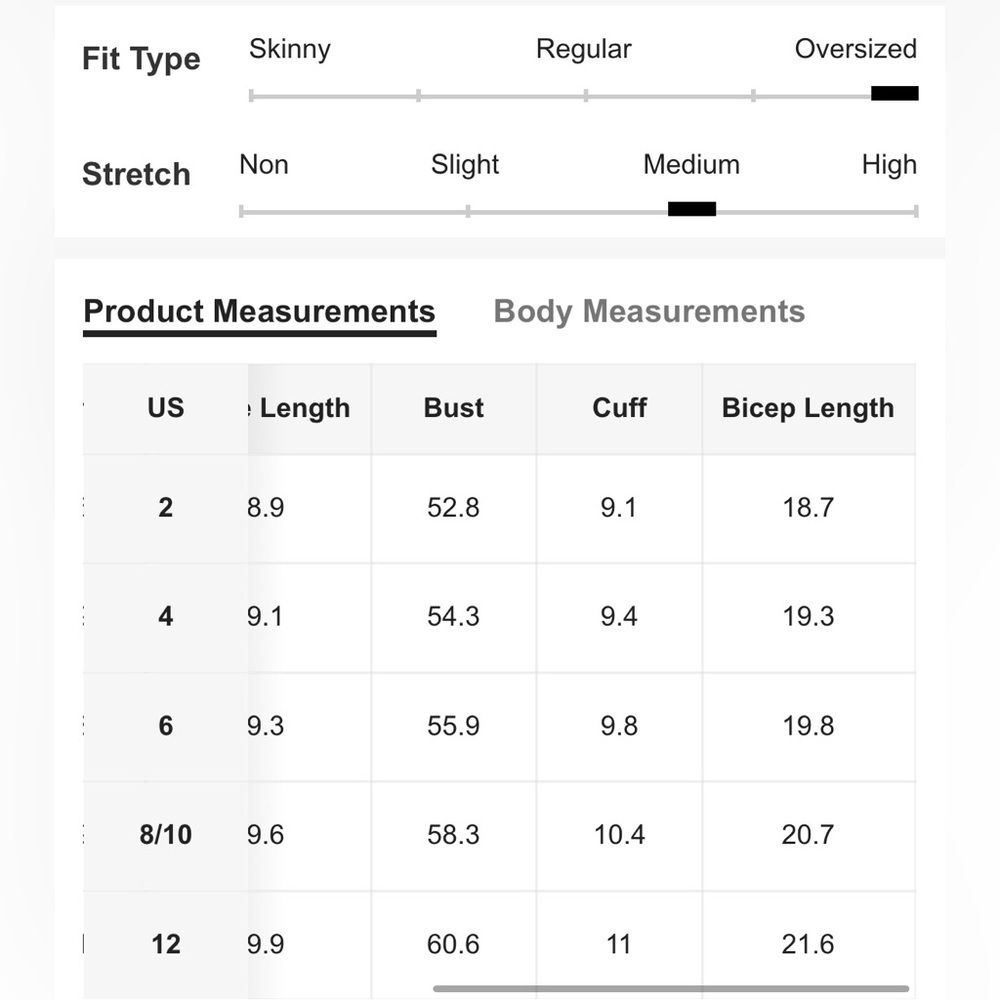Select the Product Measurements tab
This screenshot has height=1000, width=1000.
click(x=259, y=311)
